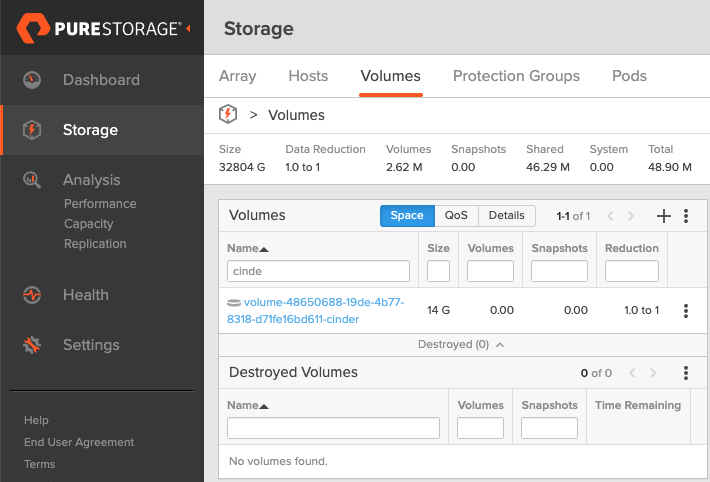Open Capacity under Analysis
710x482 pixels.
(88, 224)
